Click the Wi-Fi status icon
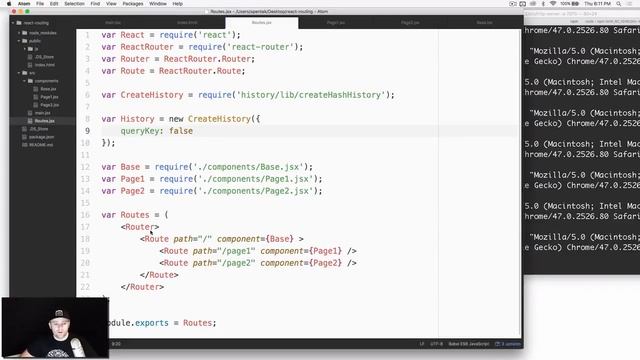The width and height of the screenshot is (640, 360). 553,4
